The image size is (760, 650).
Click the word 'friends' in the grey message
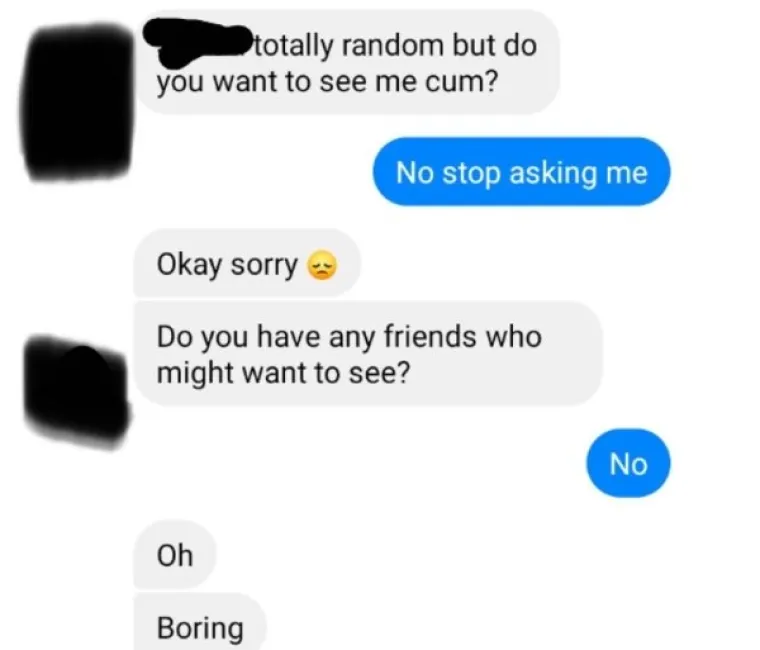429,336
